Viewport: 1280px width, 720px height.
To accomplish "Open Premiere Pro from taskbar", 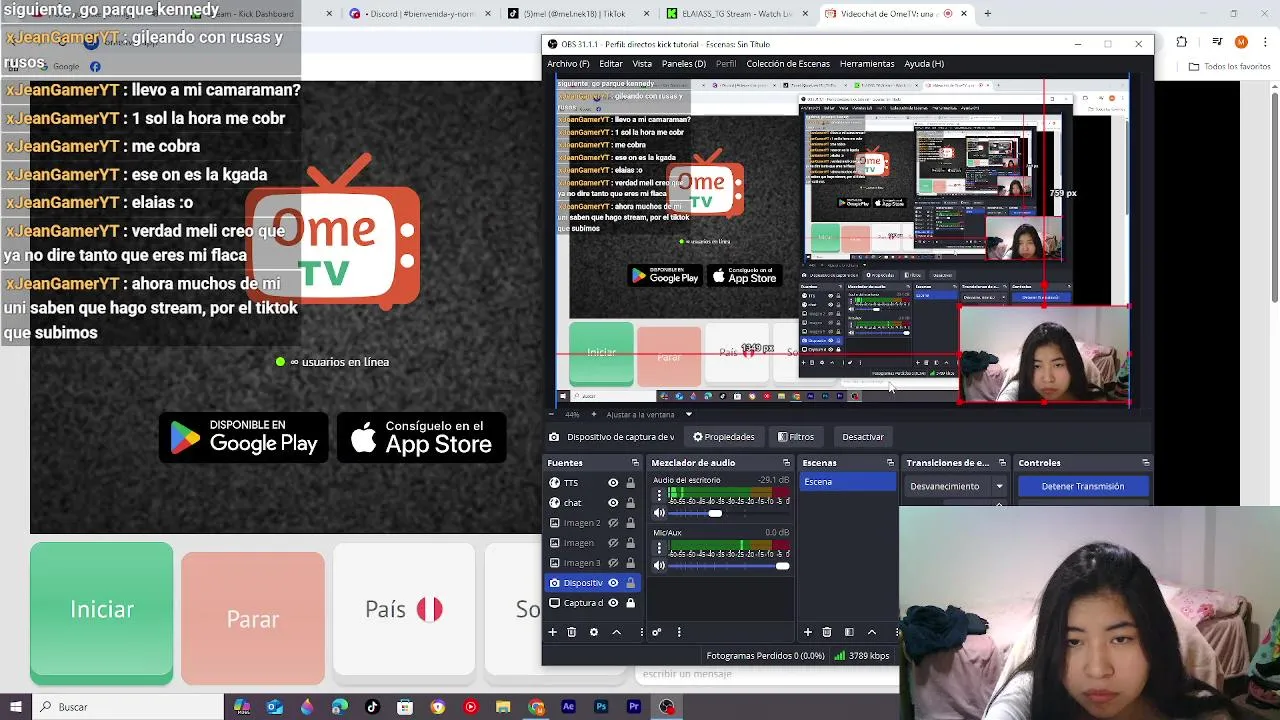I will (x=634, y=707).
